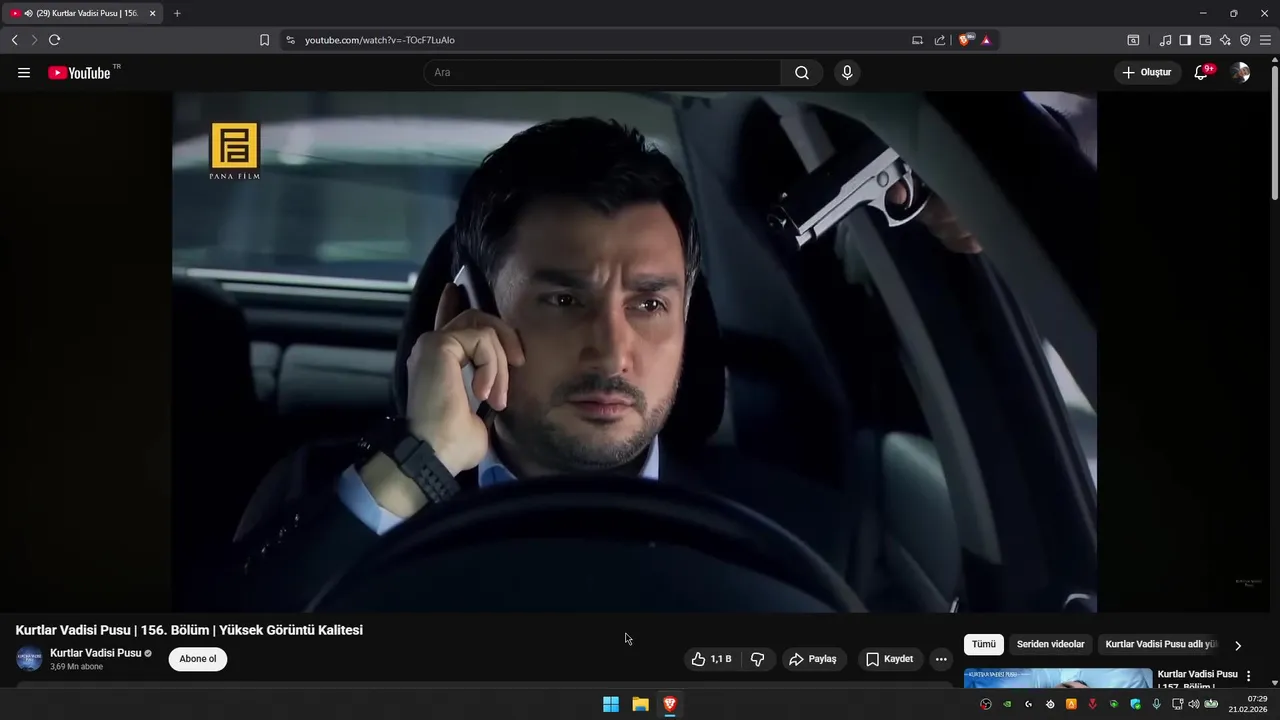Image resolution: width=1280 pixels, height=720 pixels.
Task: Select the Seriden videolar chip
Action: click(x=1050, y=644)
